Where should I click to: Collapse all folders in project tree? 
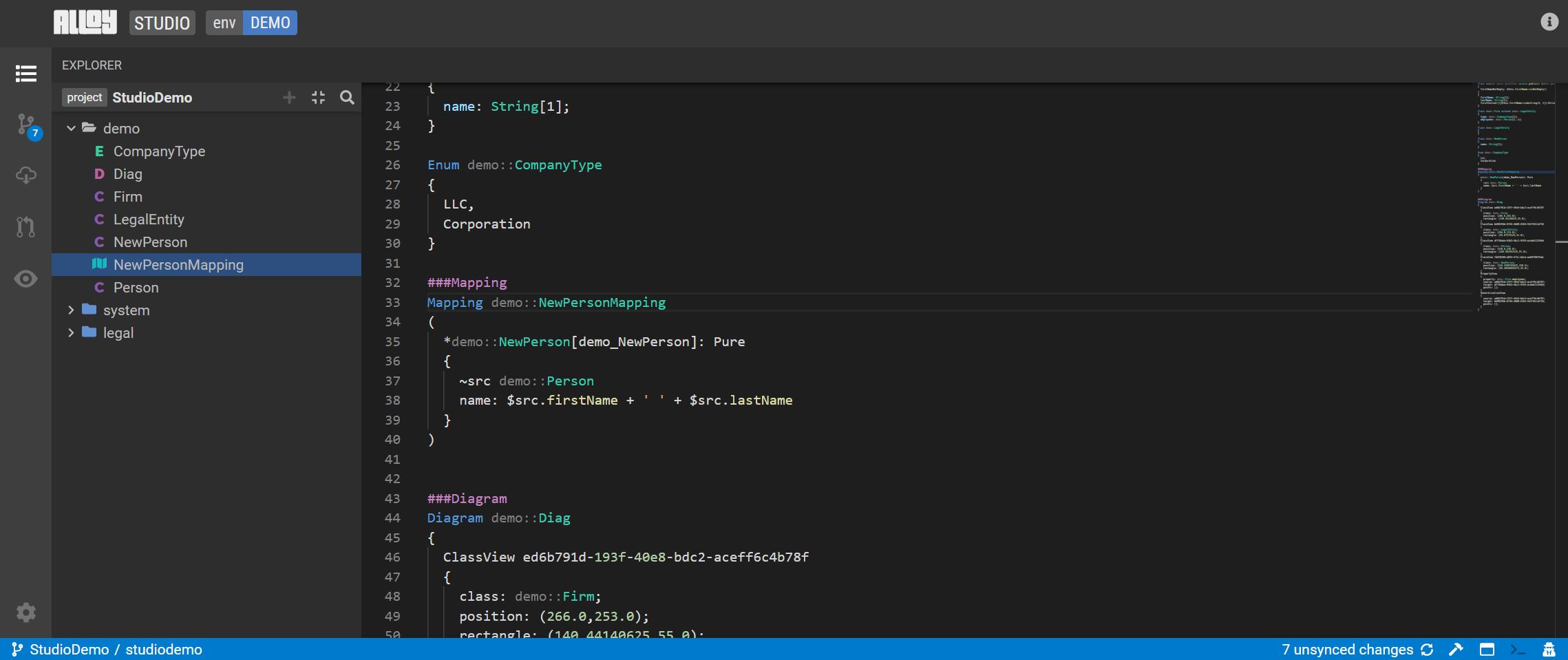[x=318, y=98]
